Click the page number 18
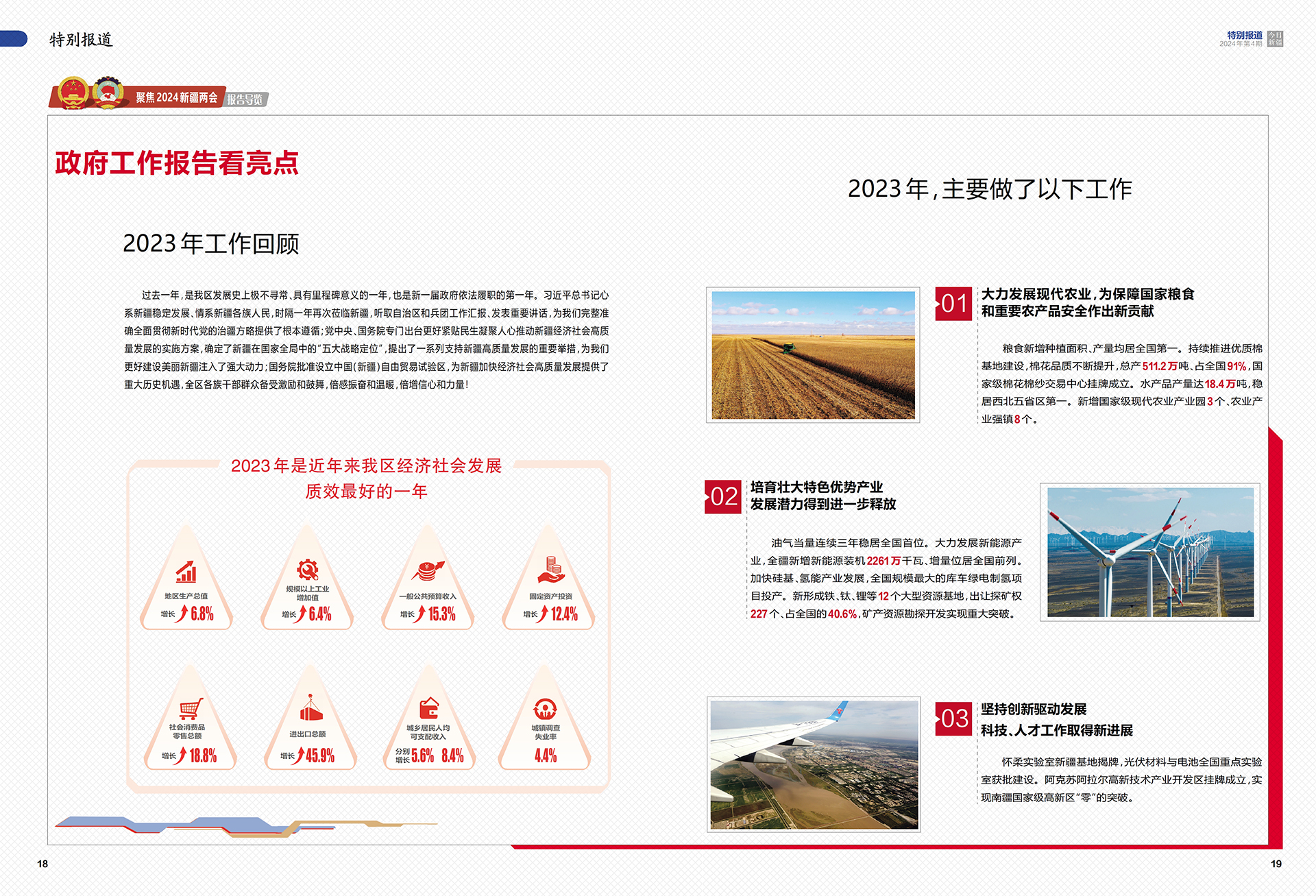 (42, 864)
